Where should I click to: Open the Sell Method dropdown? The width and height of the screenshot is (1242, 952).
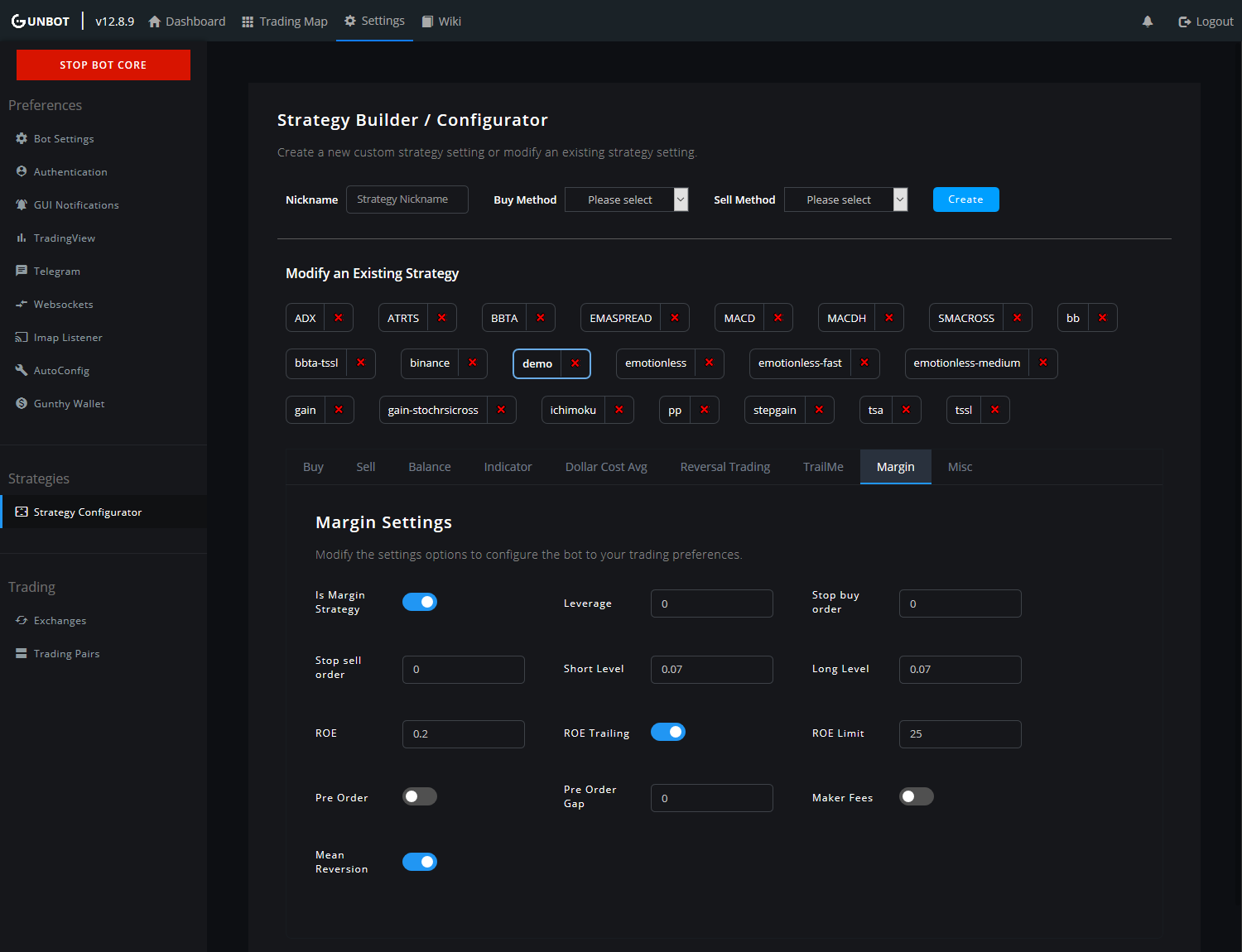pos(845,200)
